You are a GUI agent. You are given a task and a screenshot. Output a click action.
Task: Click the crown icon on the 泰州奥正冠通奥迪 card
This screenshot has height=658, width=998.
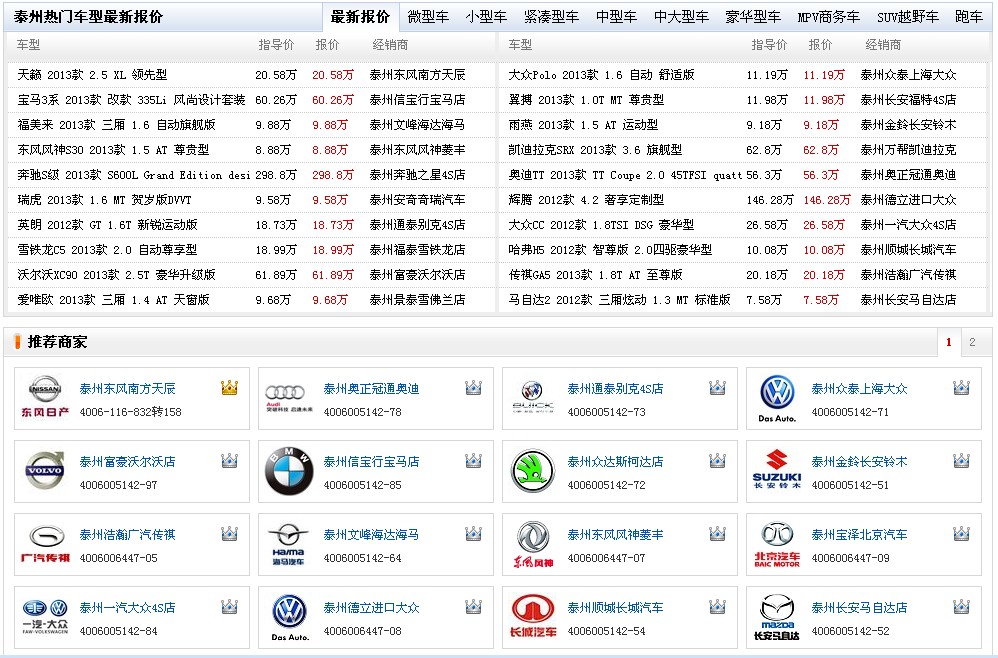473,387
